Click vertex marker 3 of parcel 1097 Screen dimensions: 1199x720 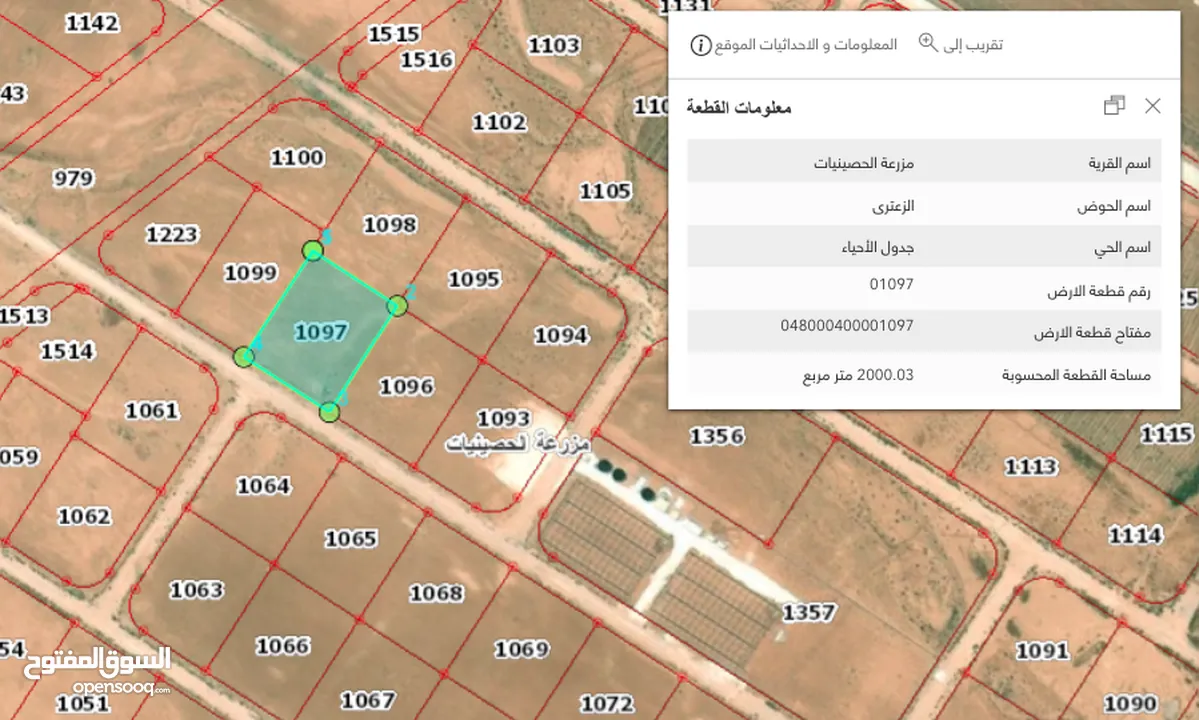[329, 413]
